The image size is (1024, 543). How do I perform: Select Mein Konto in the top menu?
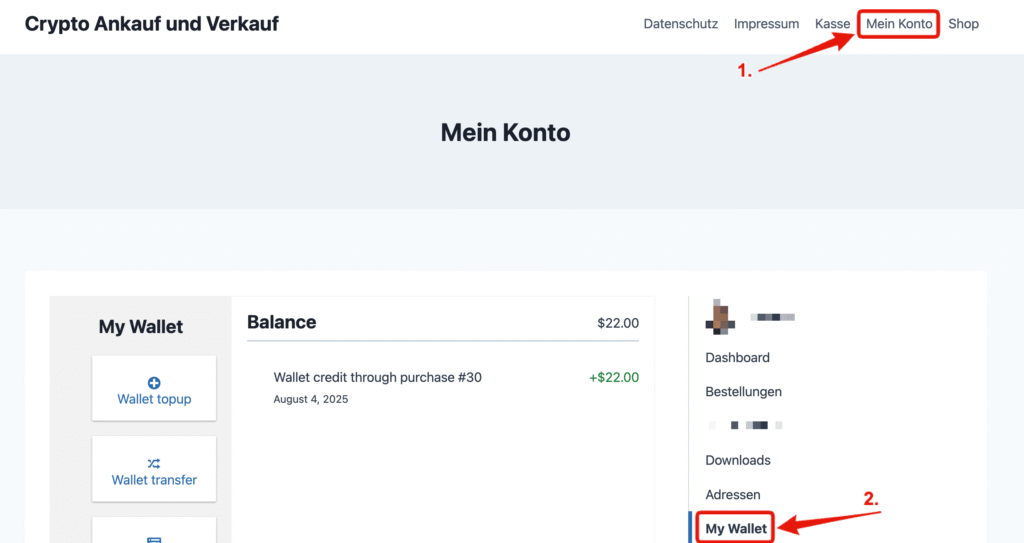(x=899, y=24)
